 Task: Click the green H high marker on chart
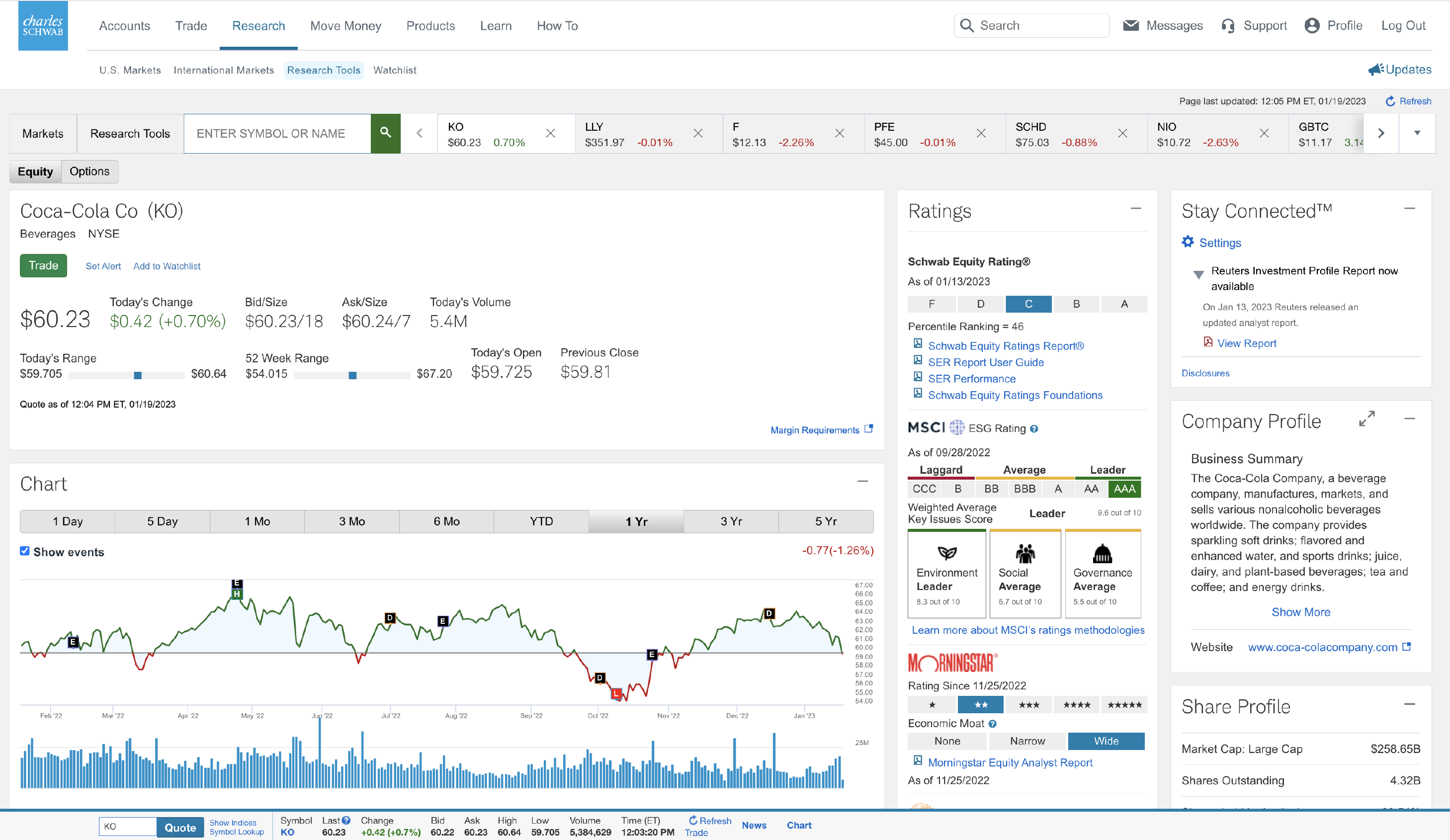coord(237,594)
